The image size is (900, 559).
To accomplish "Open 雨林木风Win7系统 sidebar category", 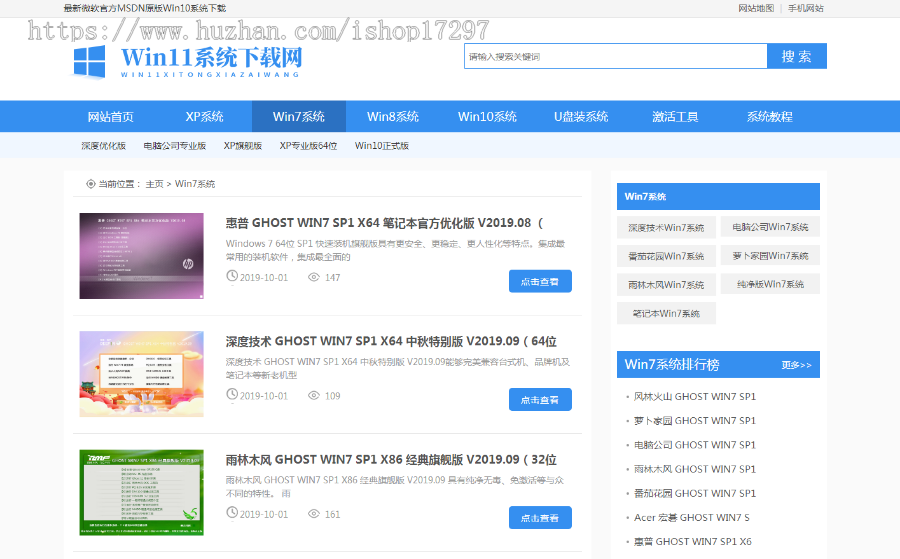I will [666, 285].
